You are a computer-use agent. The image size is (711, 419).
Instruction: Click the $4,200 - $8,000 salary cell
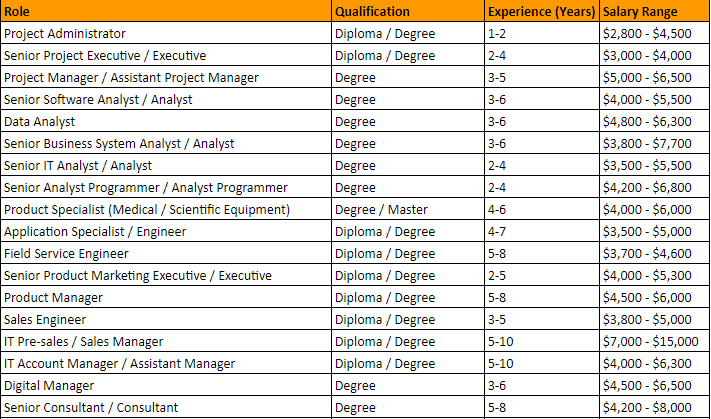[654, 407]
